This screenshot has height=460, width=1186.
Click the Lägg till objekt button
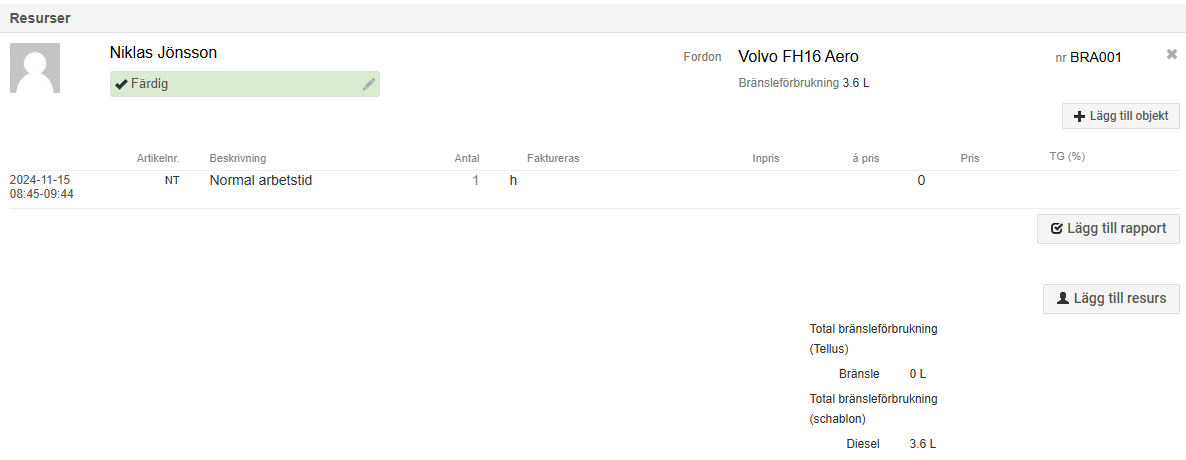[x=1120, y=117]
